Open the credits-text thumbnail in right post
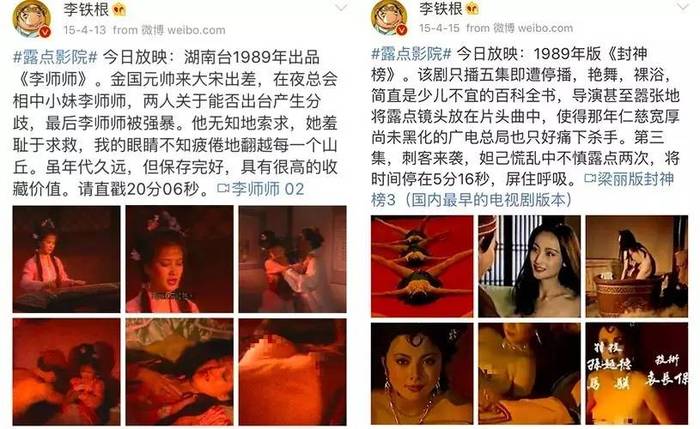 [x=637, y=374]
